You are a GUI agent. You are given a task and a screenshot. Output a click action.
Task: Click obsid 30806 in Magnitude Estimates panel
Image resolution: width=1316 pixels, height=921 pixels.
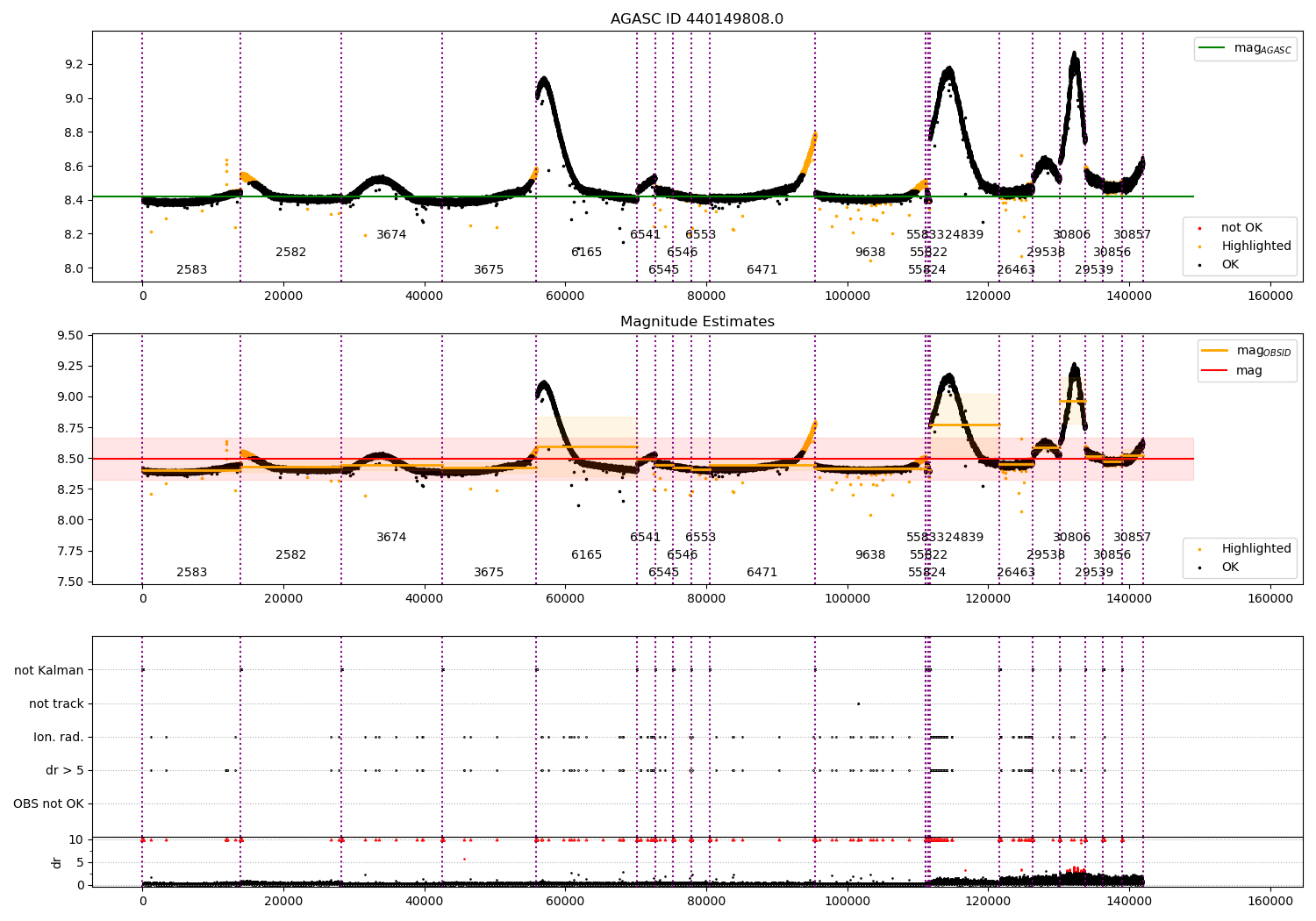tap(1072, 538)
